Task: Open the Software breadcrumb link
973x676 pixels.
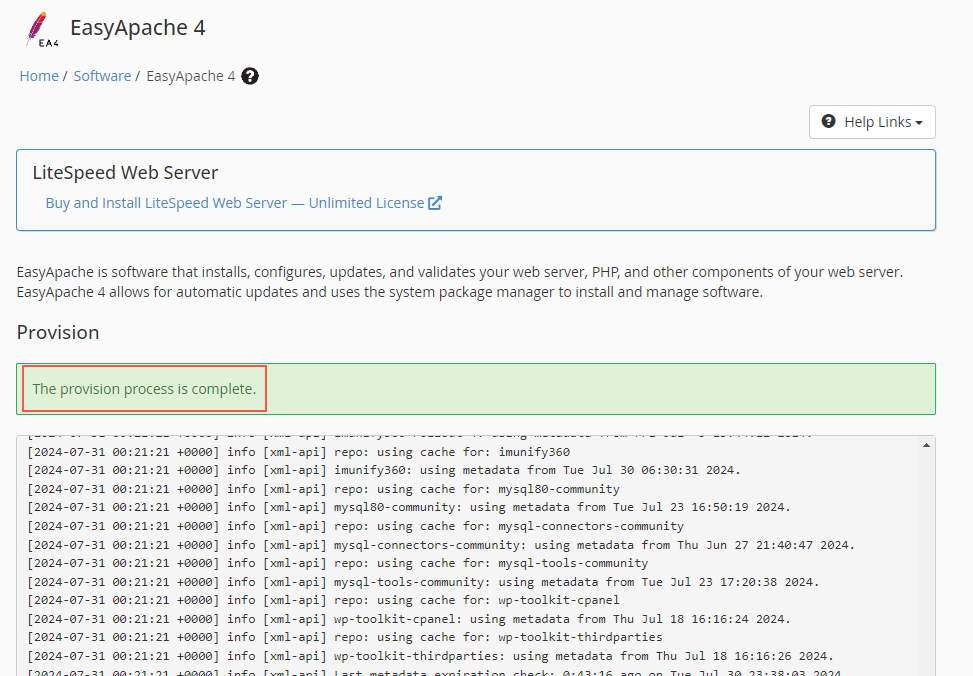Action: pyautogui.click(x=102, y=76)
